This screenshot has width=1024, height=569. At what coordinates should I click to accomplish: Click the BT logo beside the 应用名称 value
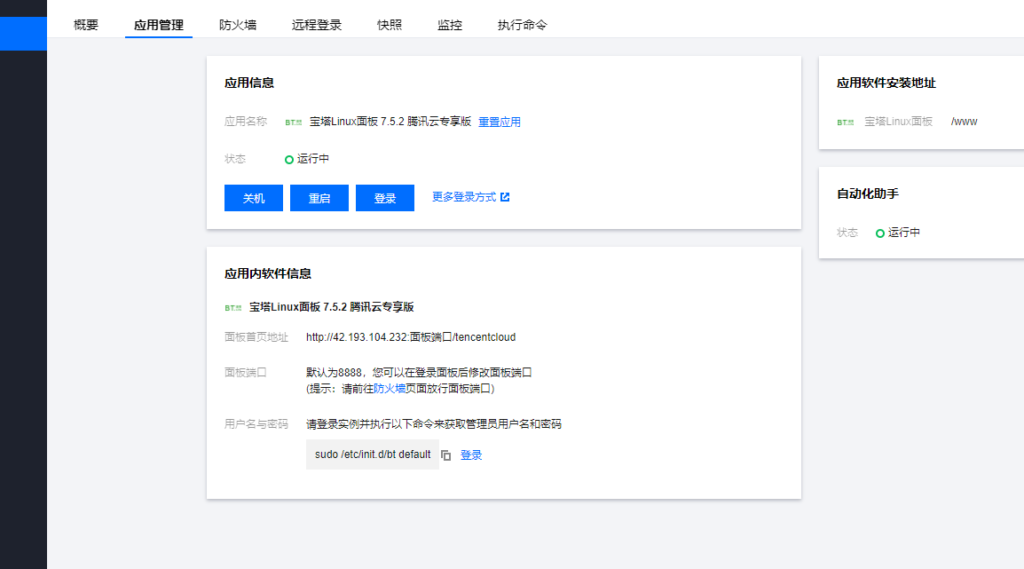(293, 122)
